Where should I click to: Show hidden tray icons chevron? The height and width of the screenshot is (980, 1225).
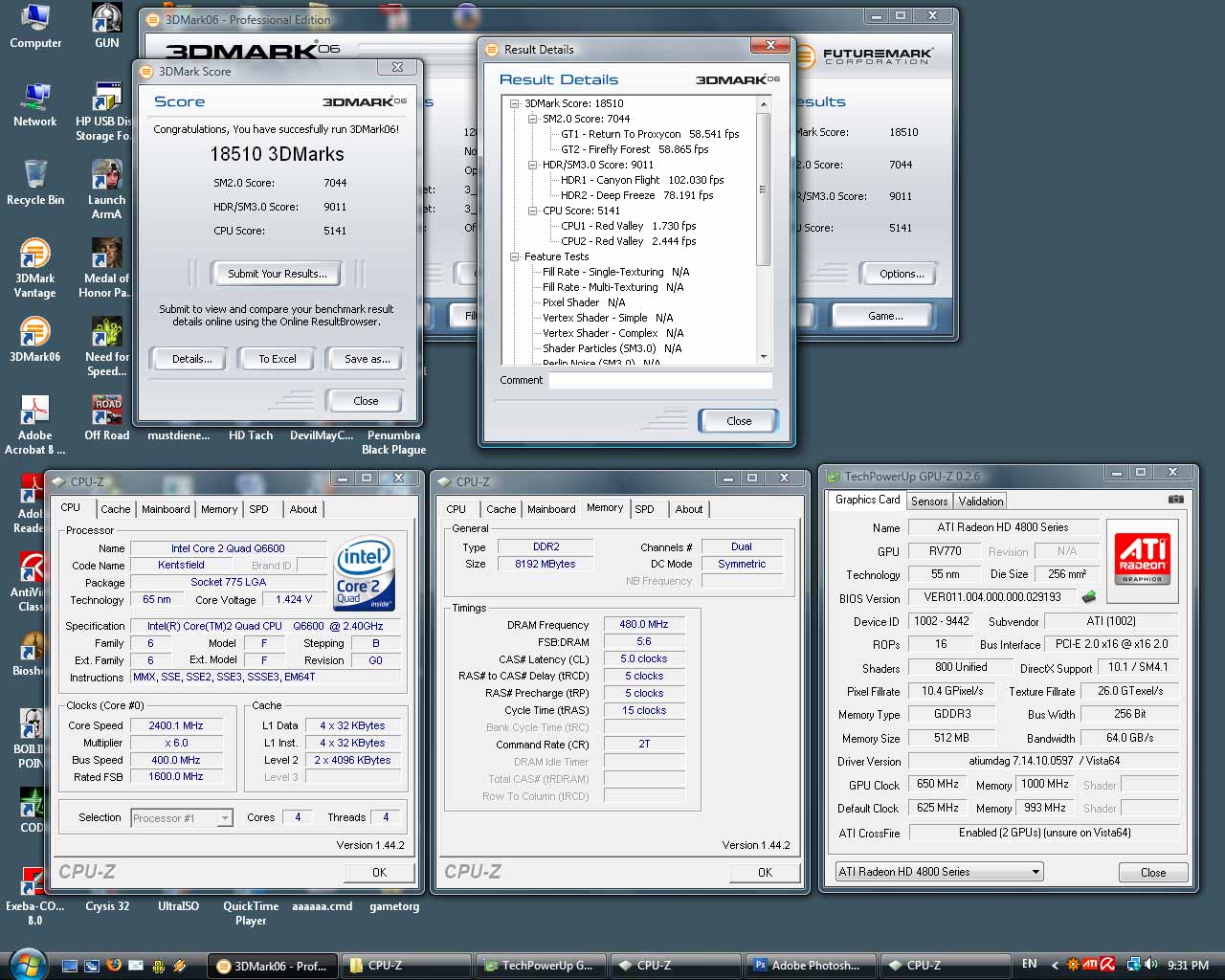coord(1056,965)
